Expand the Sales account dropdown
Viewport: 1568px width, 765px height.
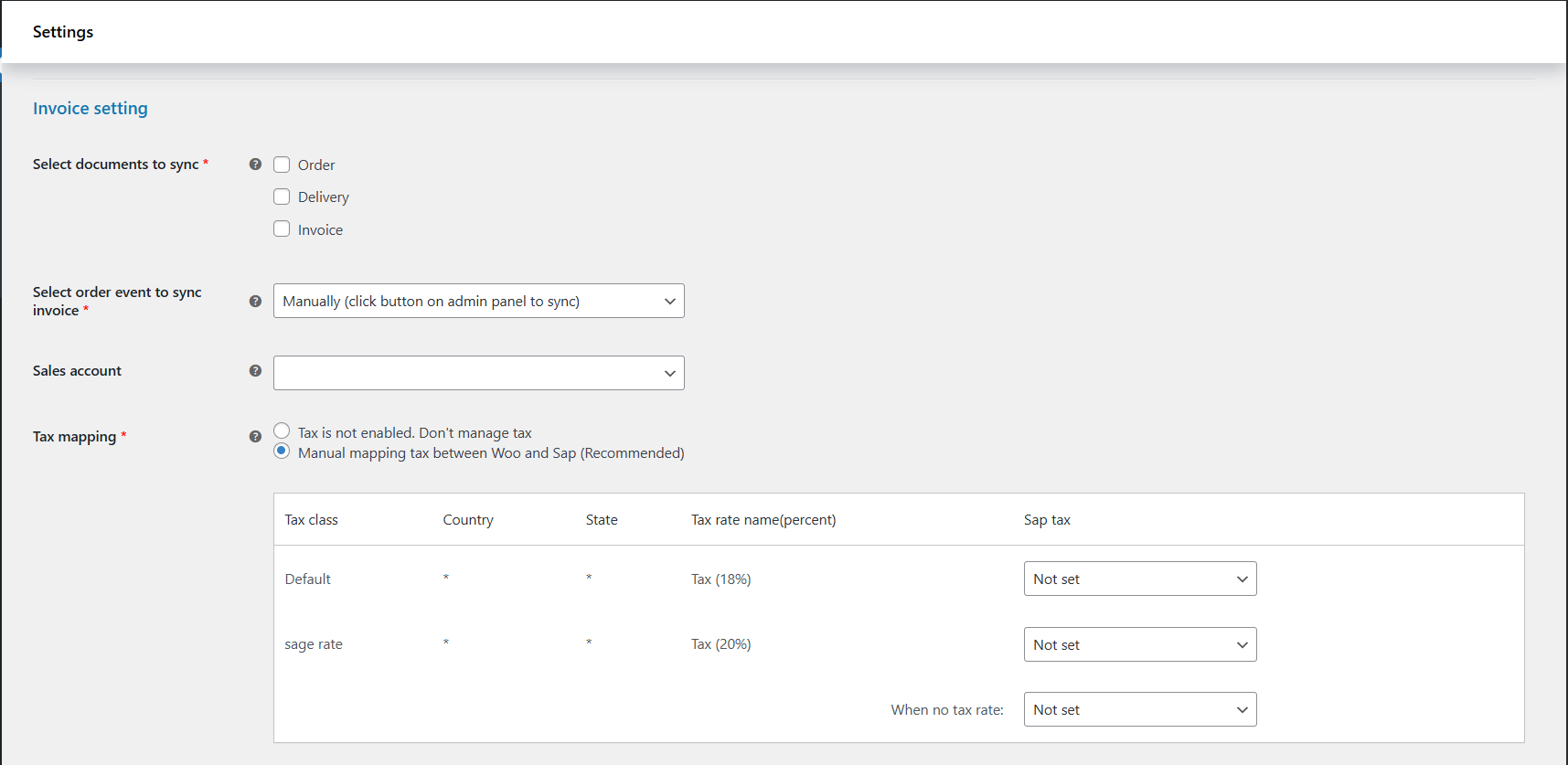[x=478, y=373]
